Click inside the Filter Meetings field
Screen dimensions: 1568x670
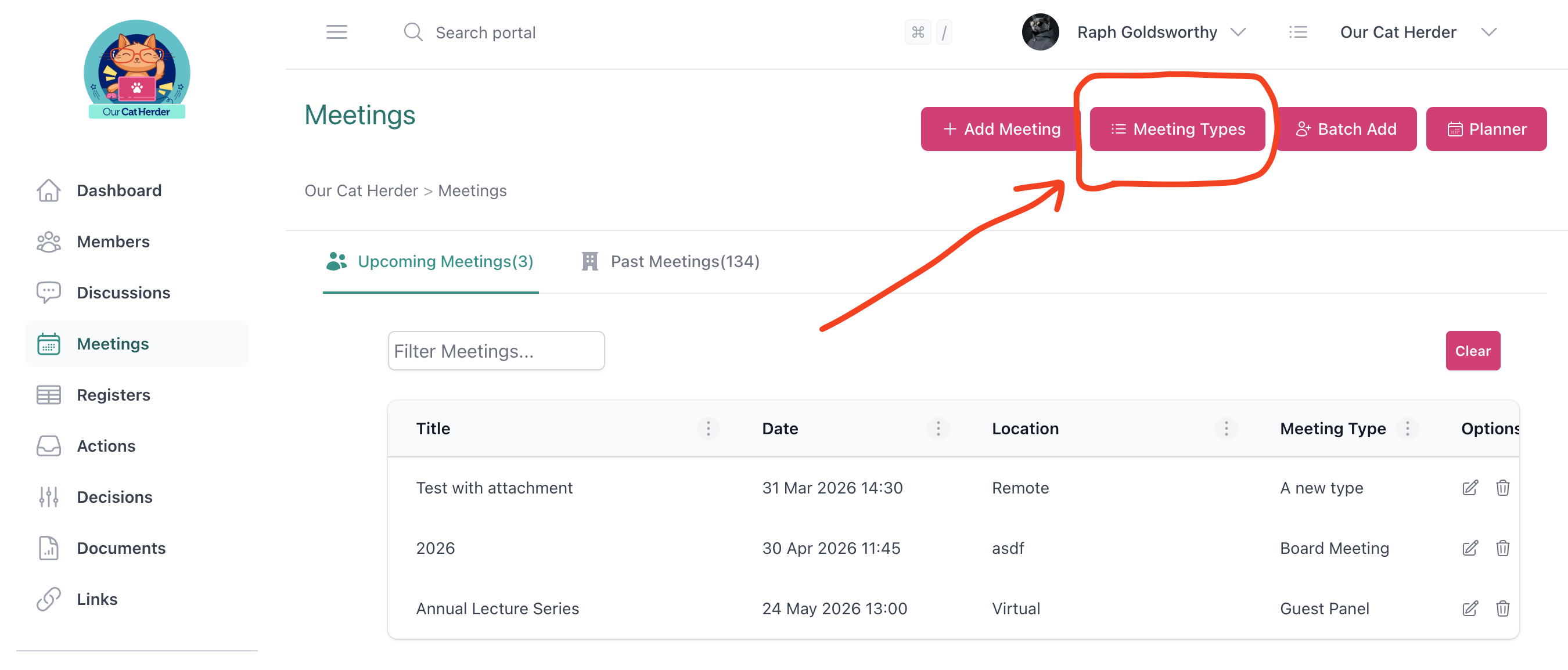click(x=495, y=351)
